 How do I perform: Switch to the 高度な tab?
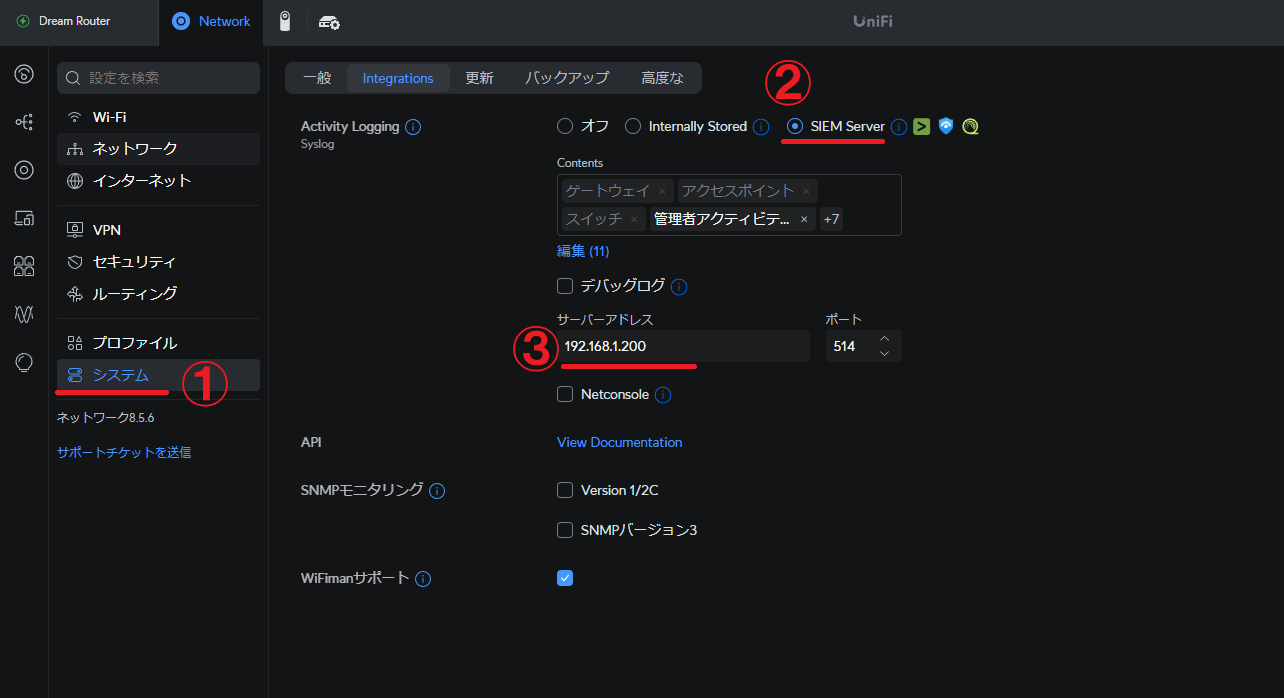(x=663, y=78)
